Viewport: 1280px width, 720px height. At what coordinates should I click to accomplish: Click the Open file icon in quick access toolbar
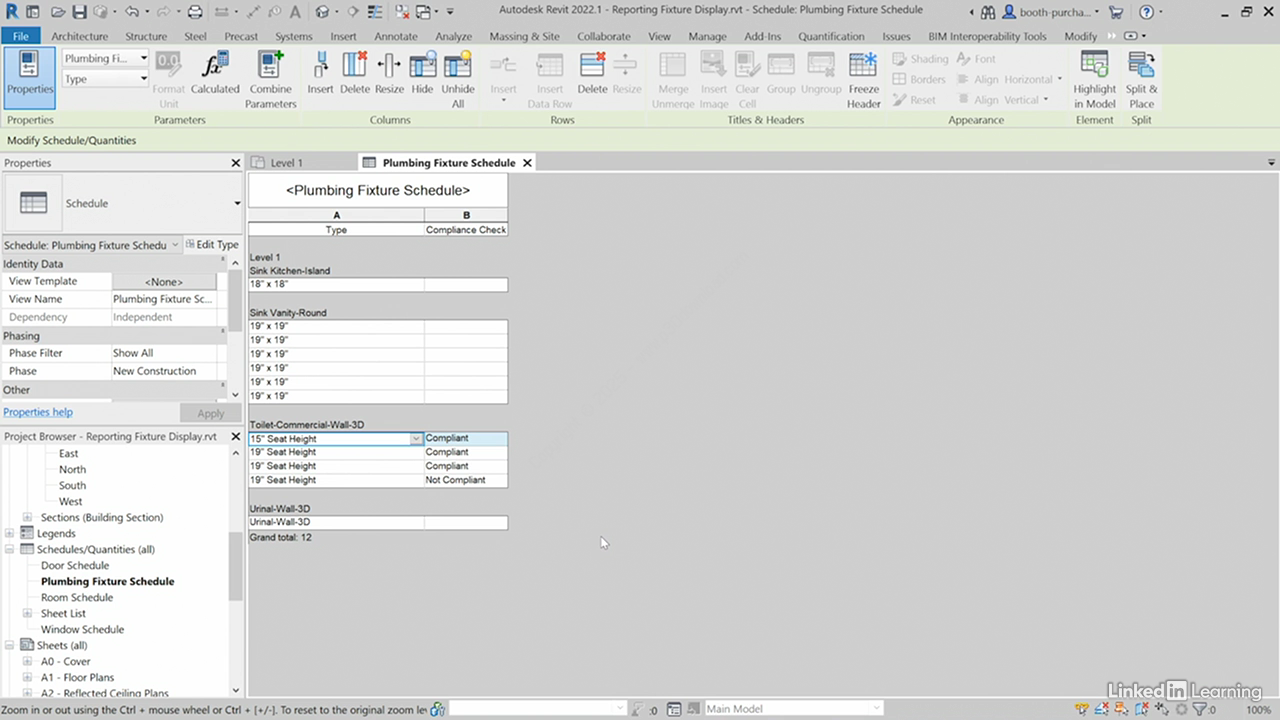[59, 12]
